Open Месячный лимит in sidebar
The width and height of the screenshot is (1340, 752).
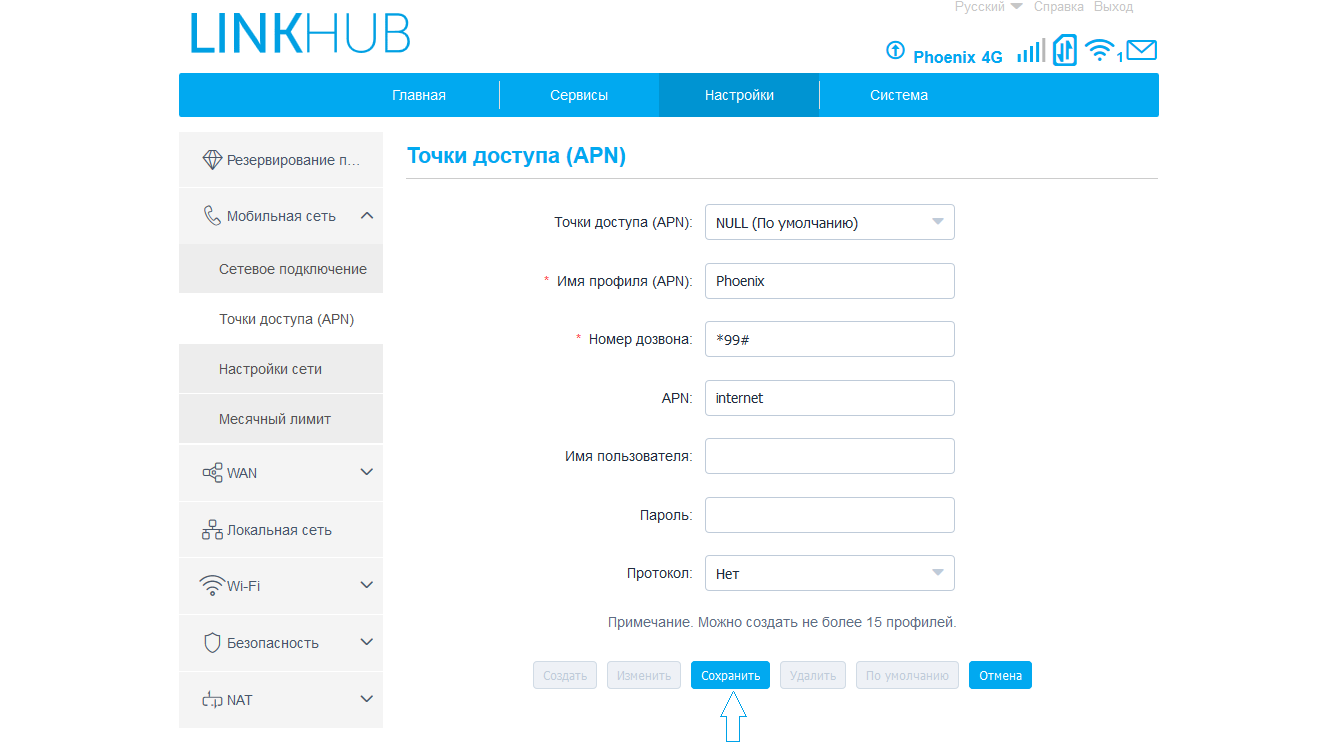pyautogui.click(x=281, y=419)
